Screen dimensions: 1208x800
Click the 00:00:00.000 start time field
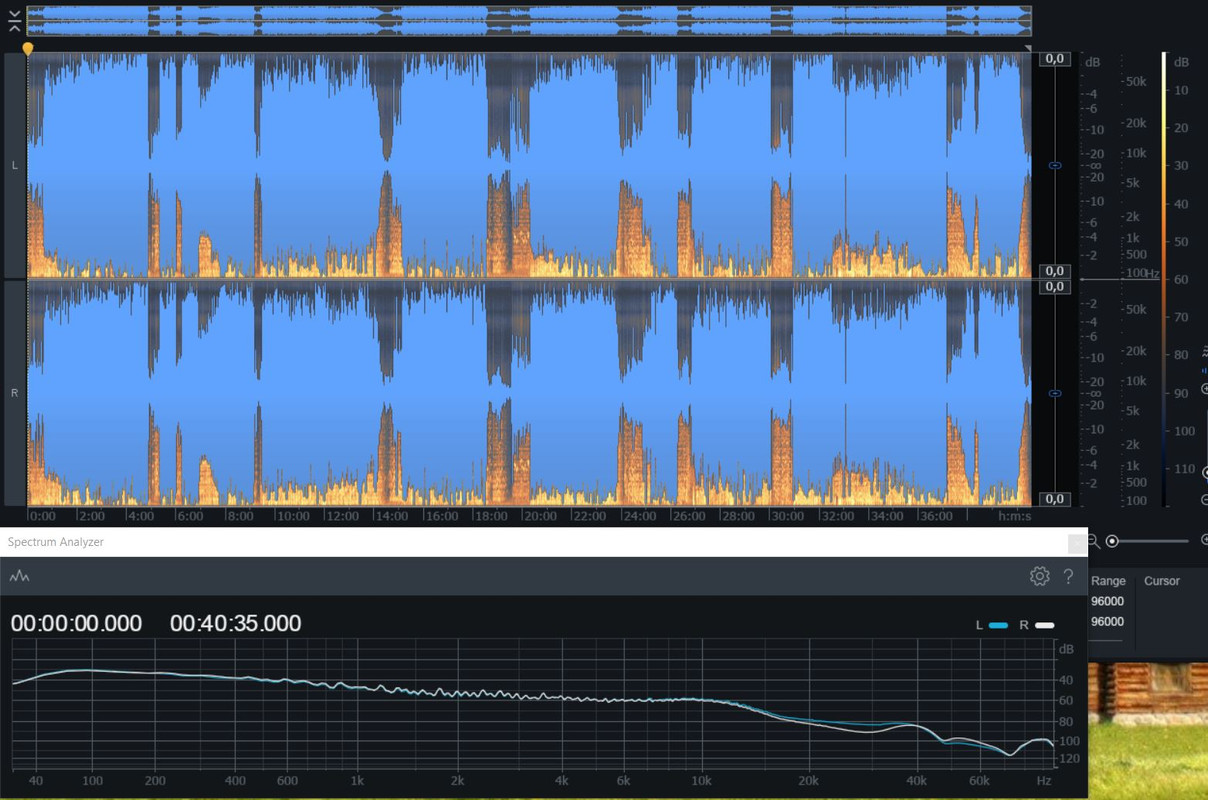76,623
